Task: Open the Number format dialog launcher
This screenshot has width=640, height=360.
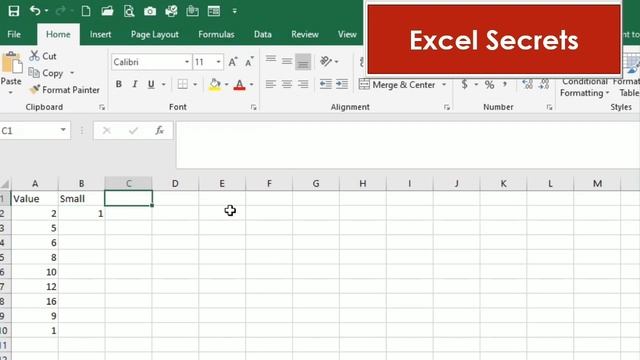Action: pyautogui.click(x=549, y=107)
